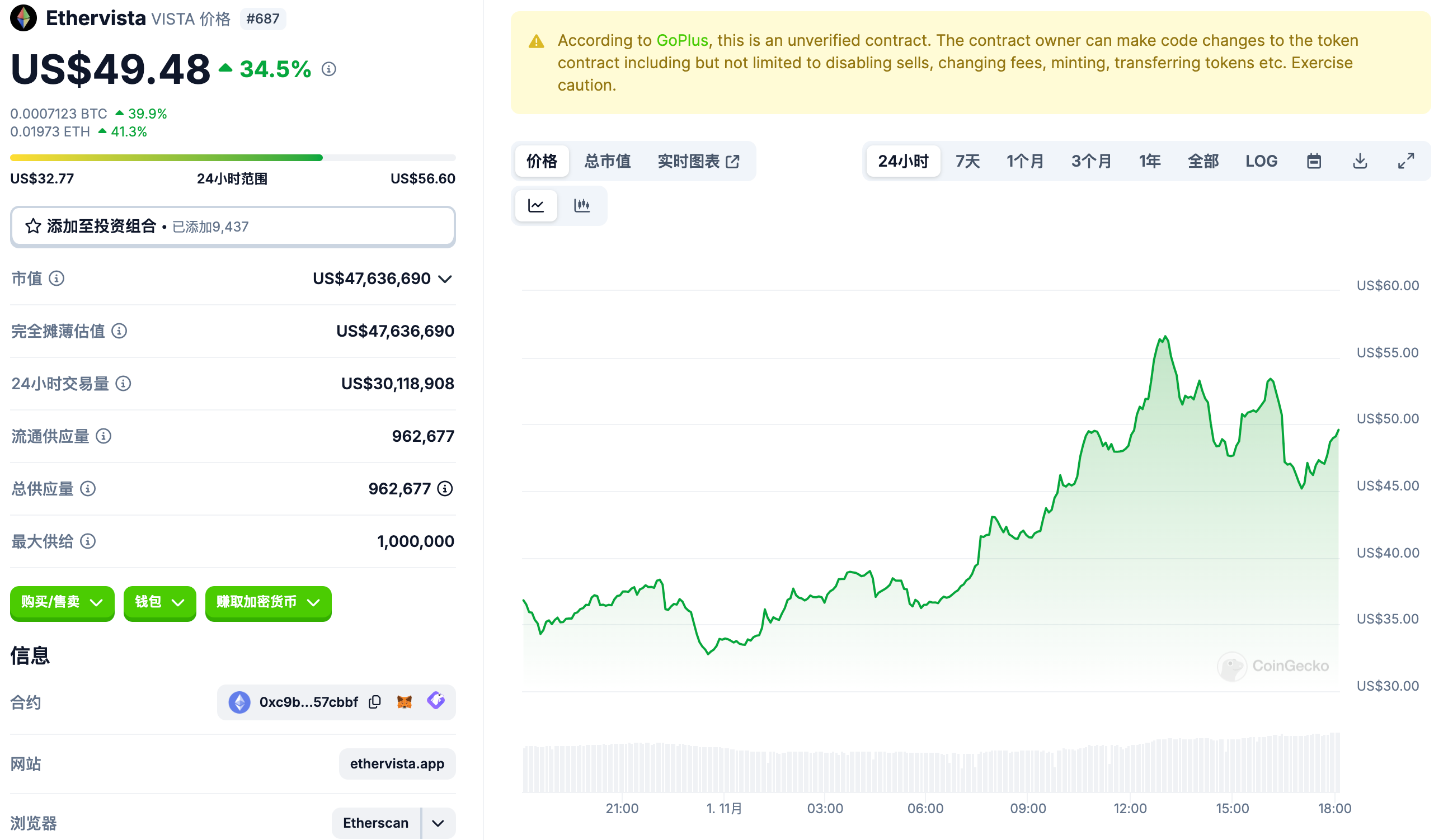The height and width of the screenshot is (840, 1448).
Task: Visit the ethervista.app website link
Action: click(397, 763)
